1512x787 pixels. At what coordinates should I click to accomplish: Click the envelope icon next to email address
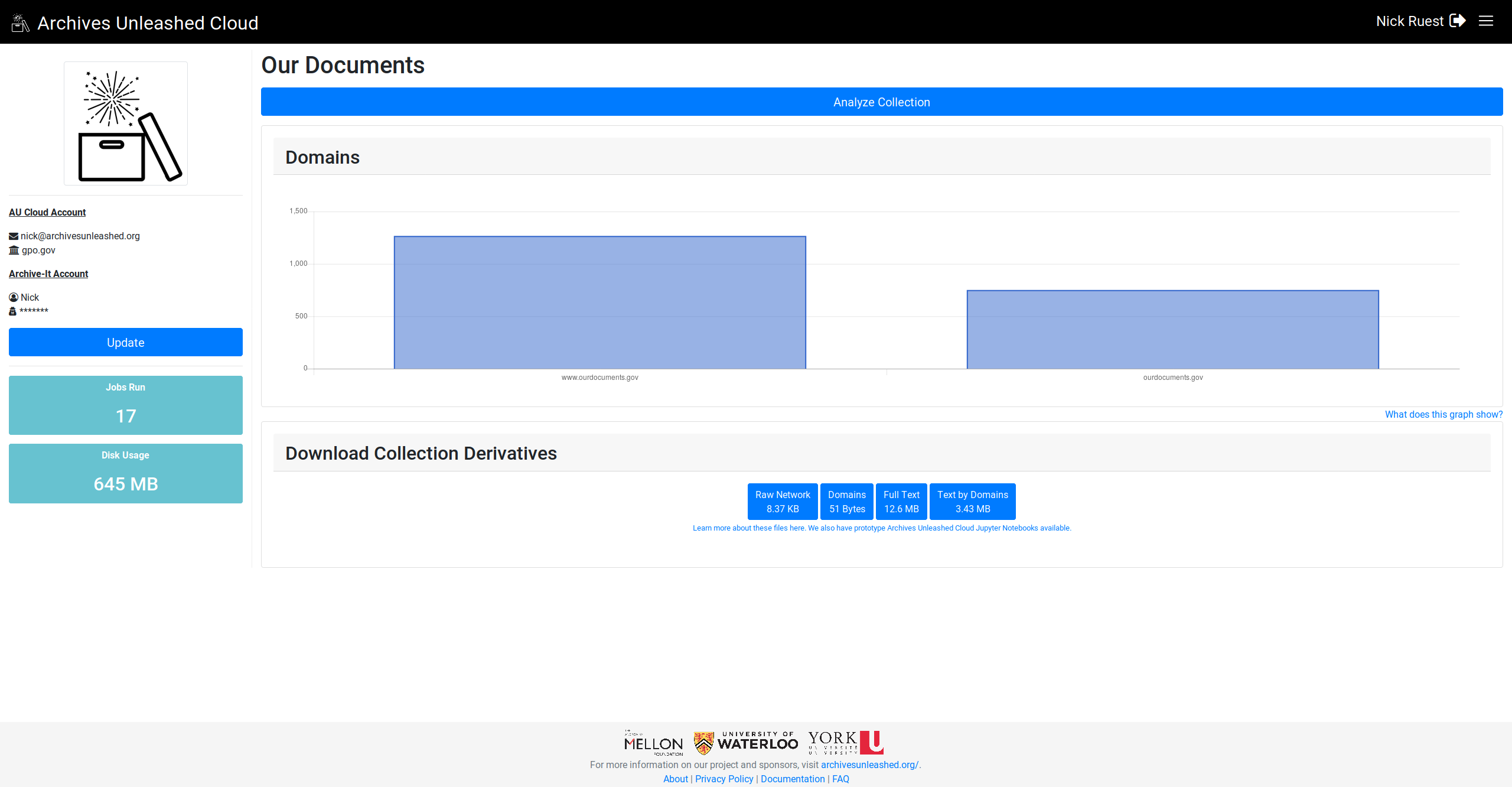[14, 236]
